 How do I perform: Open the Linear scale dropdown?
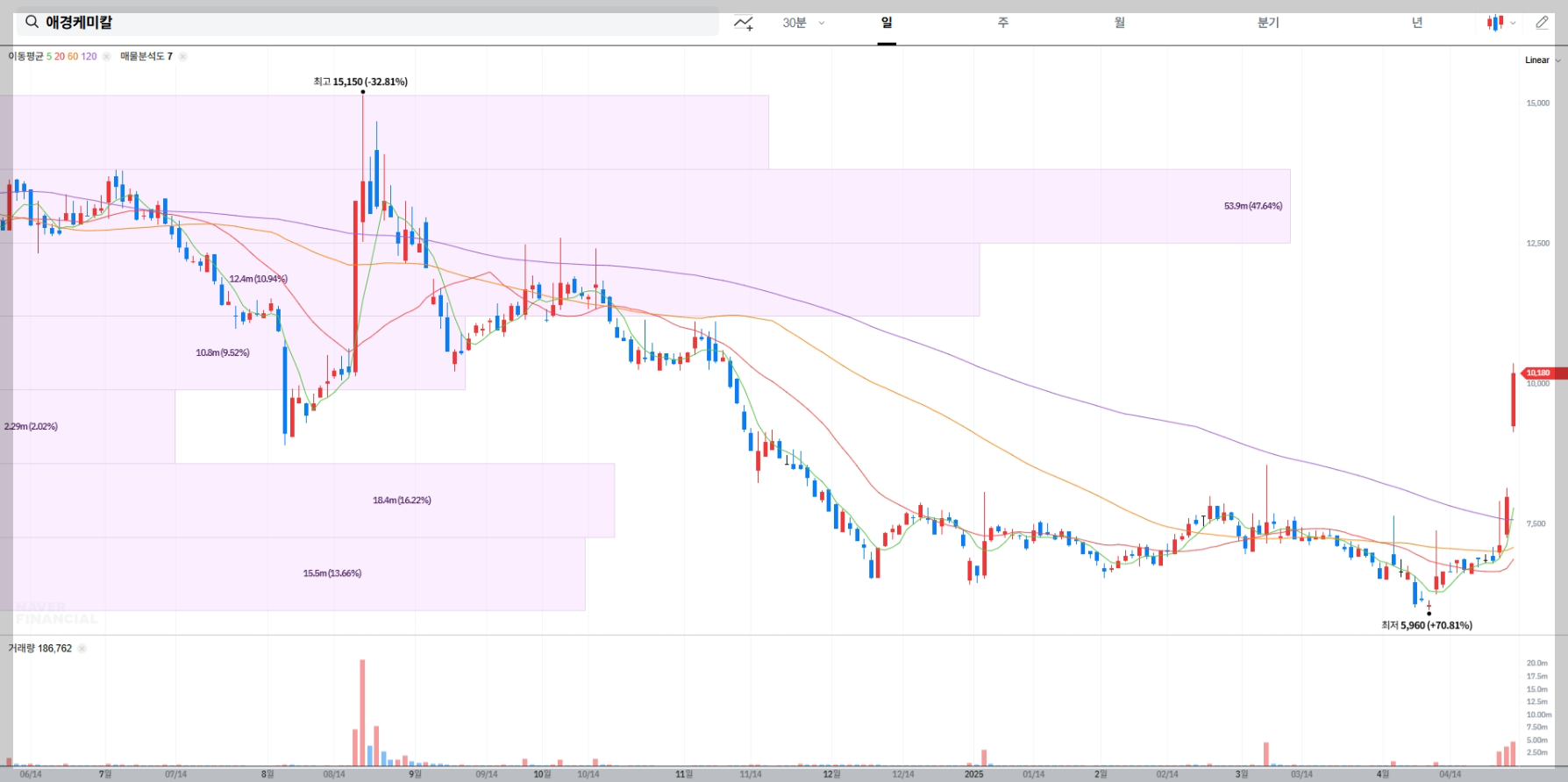tap(1543, 60)
